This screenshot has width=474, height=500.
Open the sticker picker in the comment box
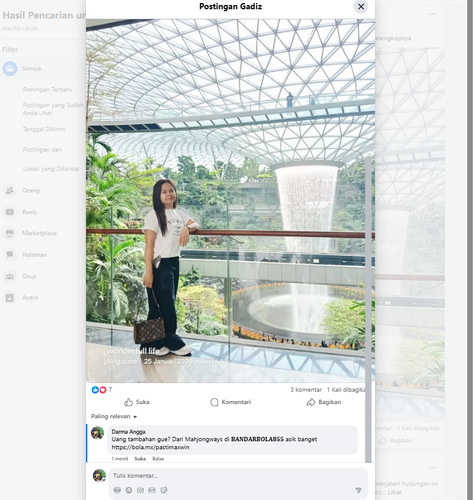point(164,490)
